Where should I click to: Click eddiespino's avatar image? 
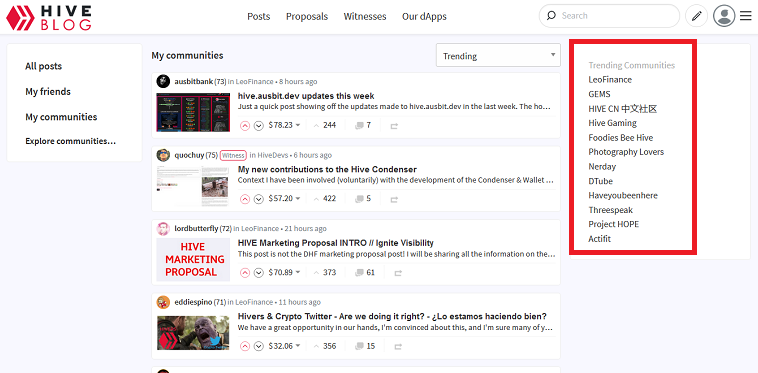click(x=163, y=302)
